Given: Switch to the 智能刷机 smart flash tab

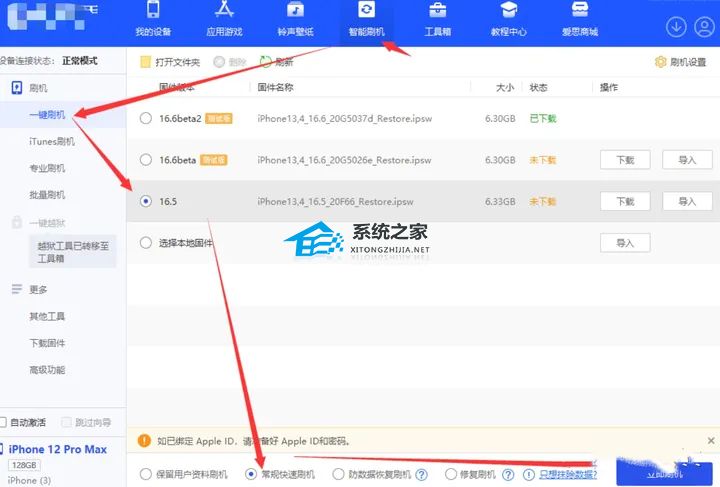Looking at the screenshot, I should point(365,19).
